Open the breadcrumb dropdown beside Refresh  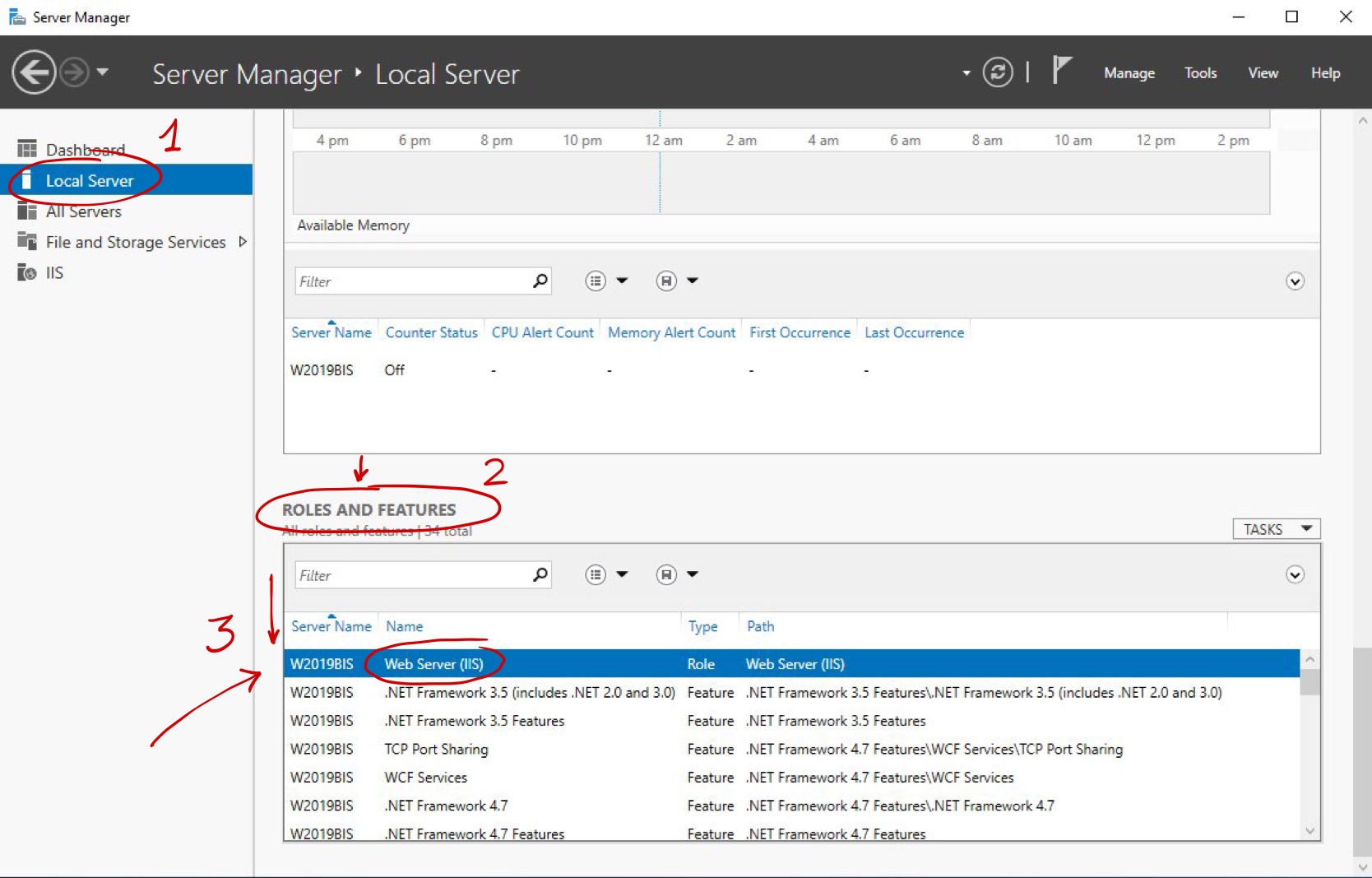coord(966,73)
